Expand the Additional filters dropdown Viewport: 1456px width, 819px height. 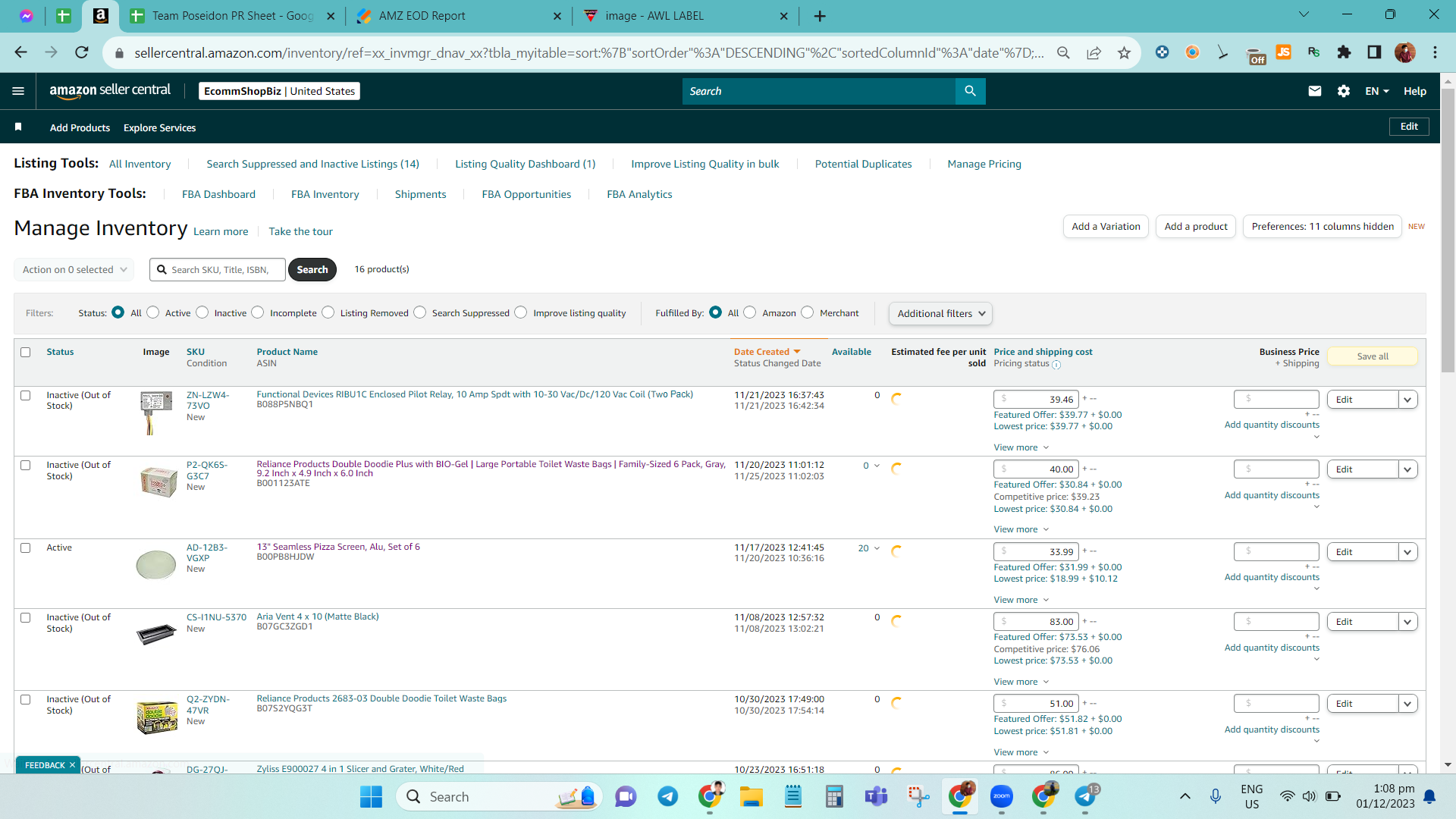940,313
